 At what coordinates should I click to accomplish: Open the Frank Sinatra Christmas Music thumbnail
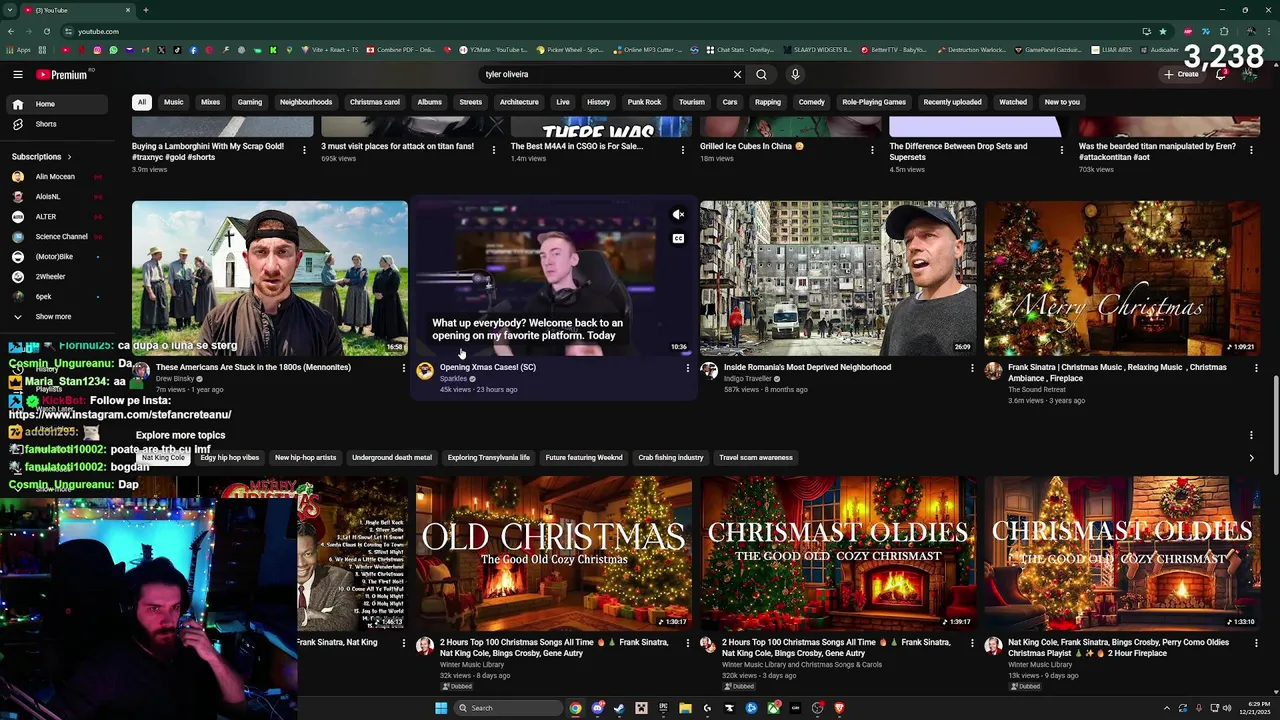click(1122, 278)
